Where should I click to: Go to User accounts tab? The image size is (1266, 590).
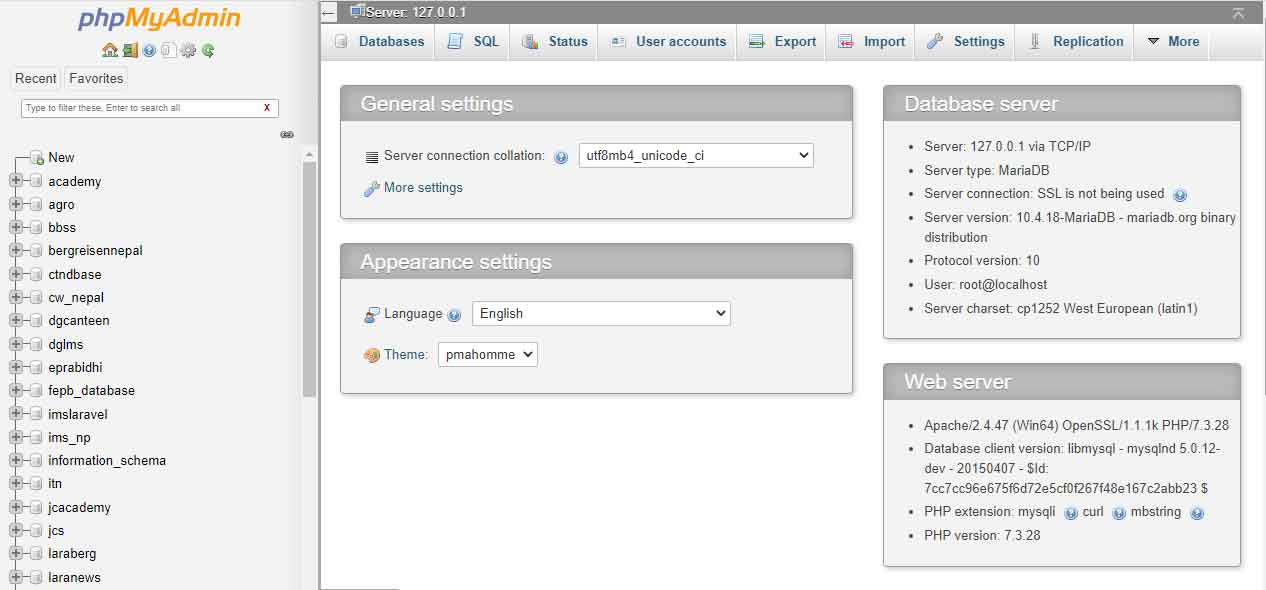tap(668, 41)
